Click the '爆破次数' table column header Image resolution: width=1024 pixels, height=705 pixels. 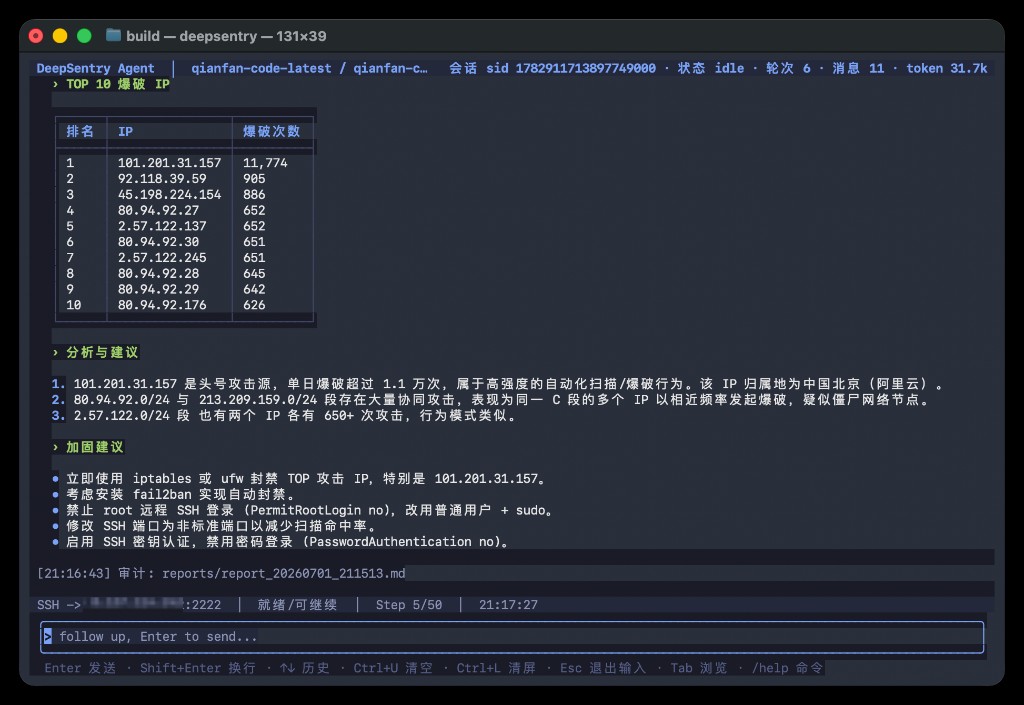click(272, 131)
